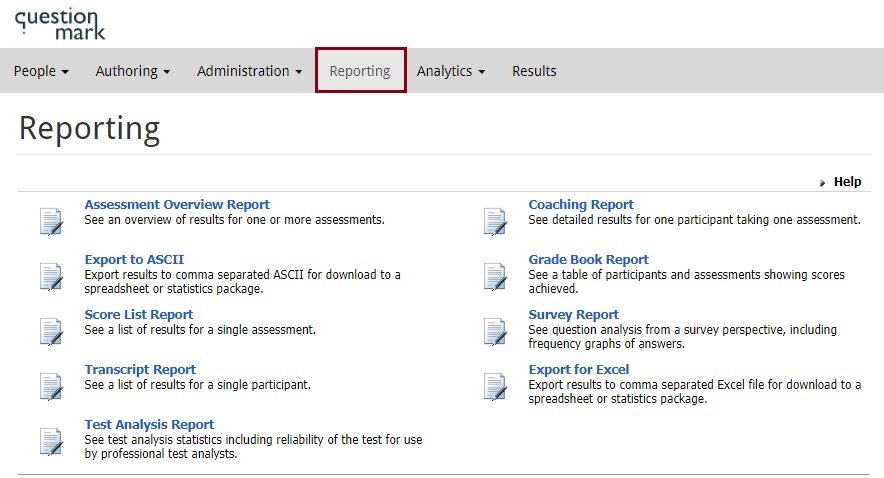Open the Export for Excel link
Screen dimensions: 884x478
[578, 370]
